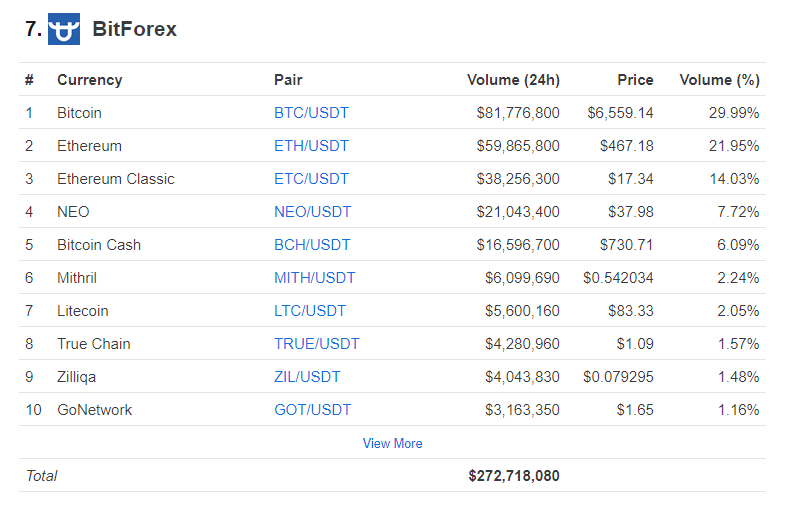
Task: Click the 29.99% volume share
Action: (734, 113)
